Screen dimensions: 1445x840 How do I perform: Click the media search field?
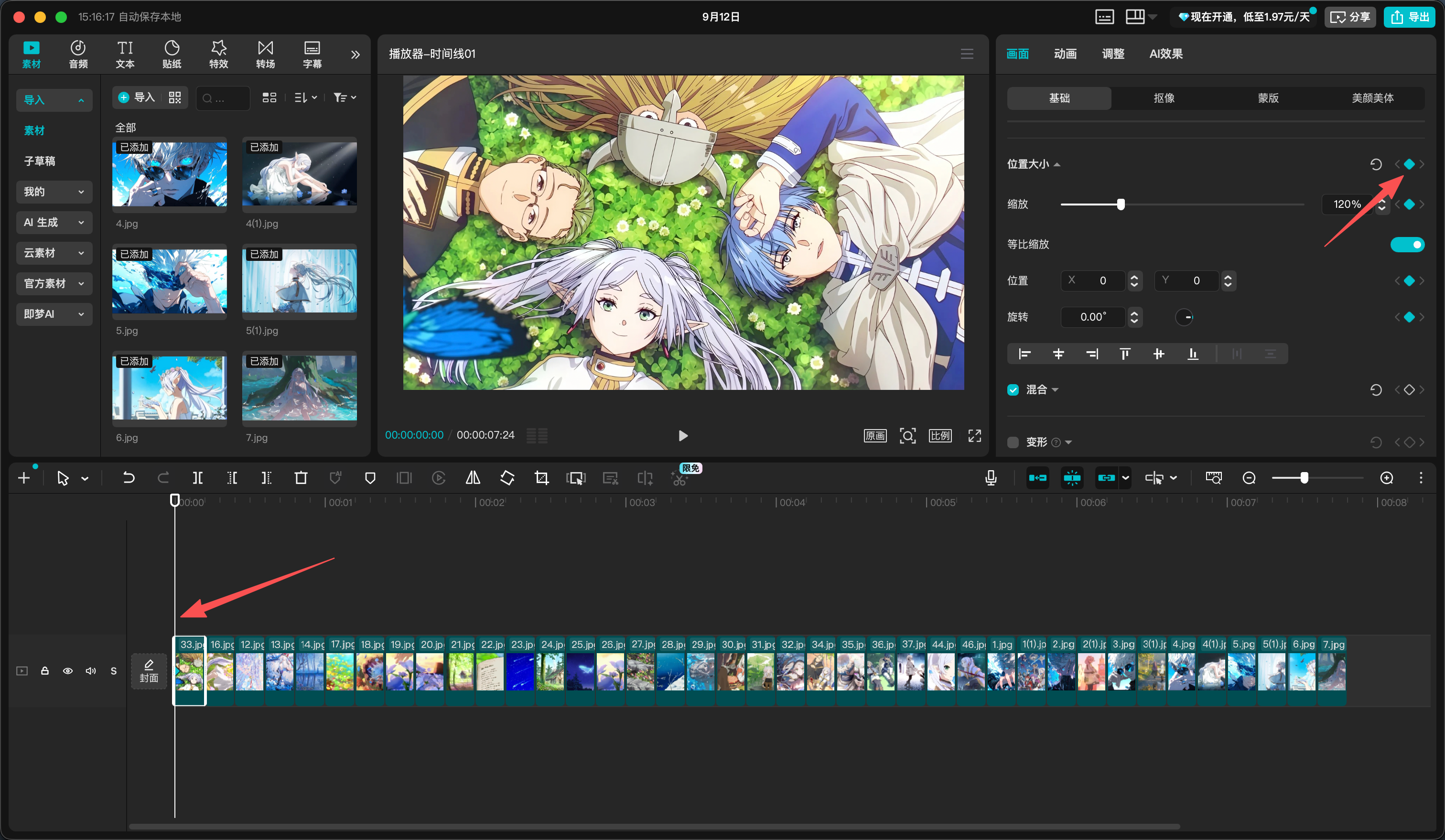(223, 98)
